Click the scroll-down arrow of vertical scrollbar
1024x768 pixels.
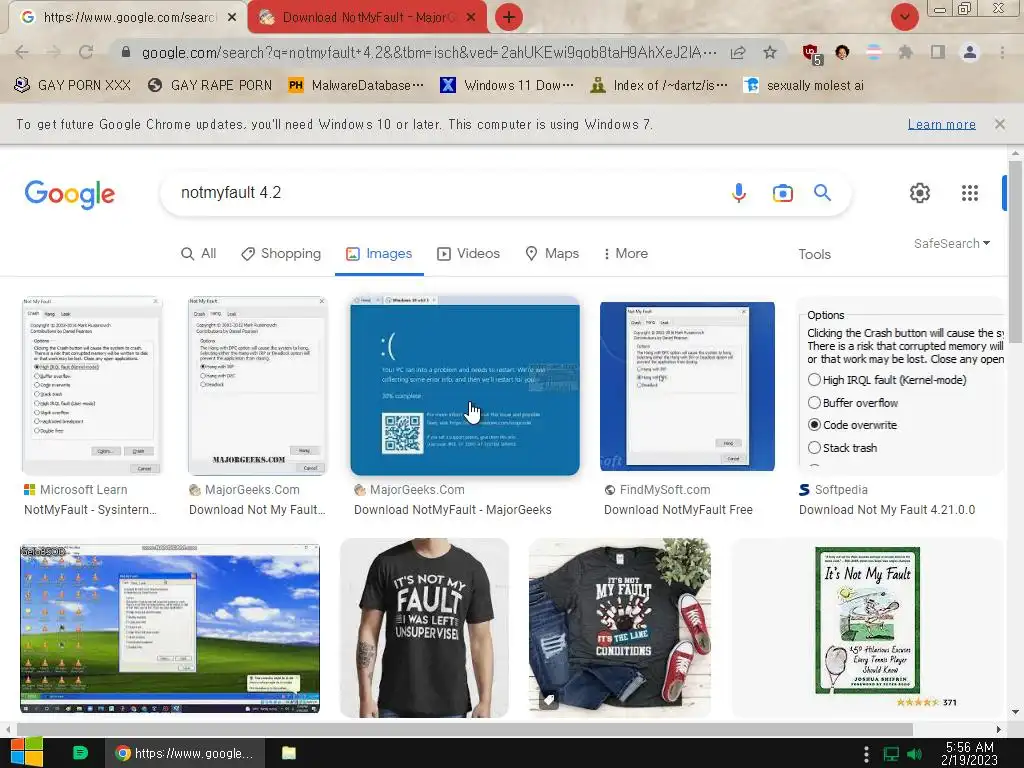pos(1015,712)
